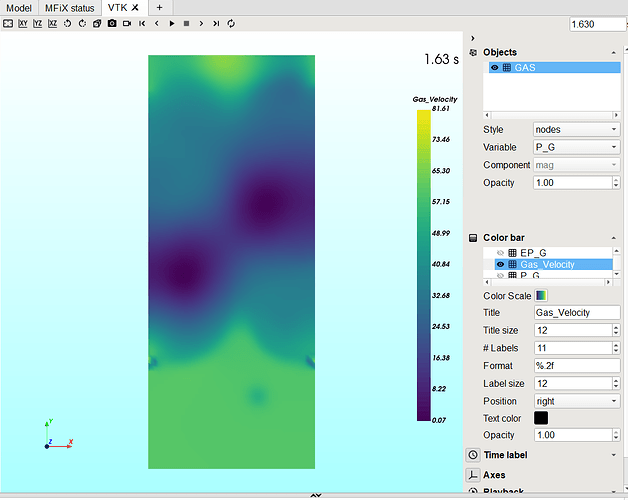628x500 pixels.
Task: Hide the Gas_Velocity color bar
Action: coord(500,264)
